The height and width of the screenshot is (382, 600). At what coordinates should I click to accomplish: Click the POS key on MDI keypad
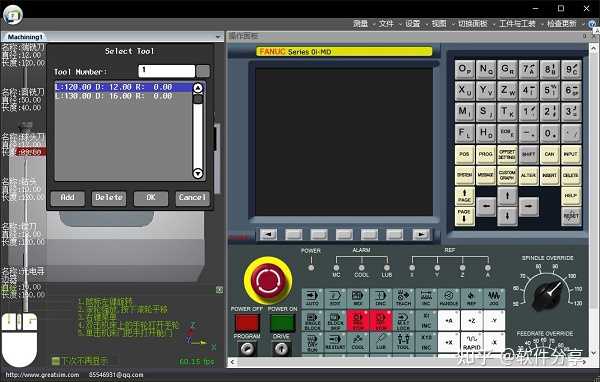pyautogui.click(x=465, y=154)
